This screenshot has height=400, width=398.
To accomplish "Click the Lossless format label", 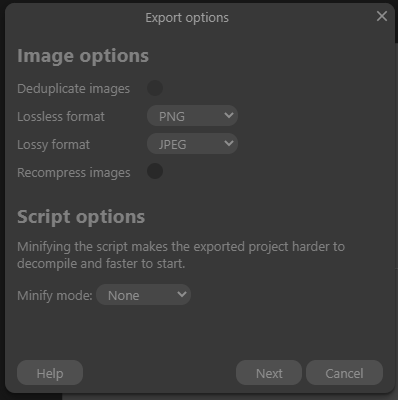I will (61, 117).
